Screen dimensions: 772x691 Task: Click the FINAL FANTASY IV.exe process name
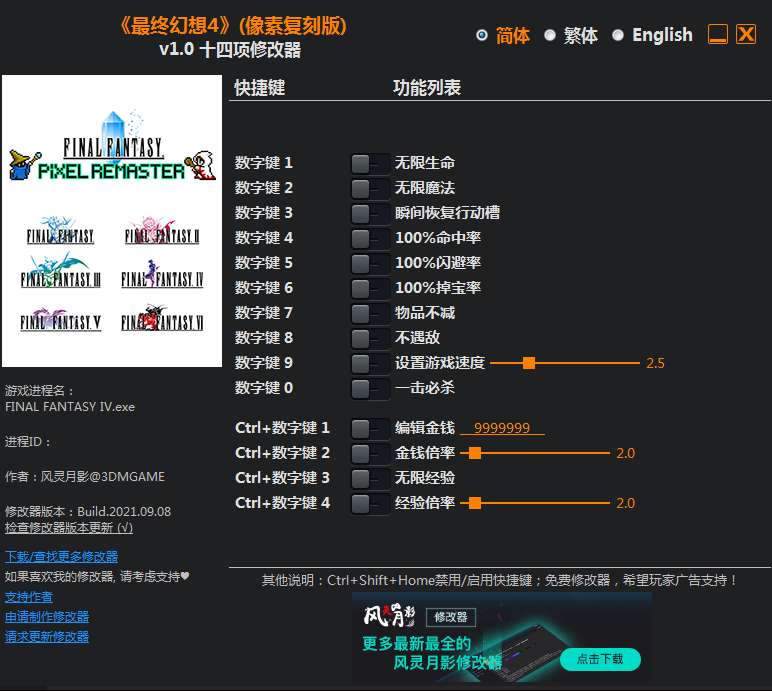tap(70, 407)
